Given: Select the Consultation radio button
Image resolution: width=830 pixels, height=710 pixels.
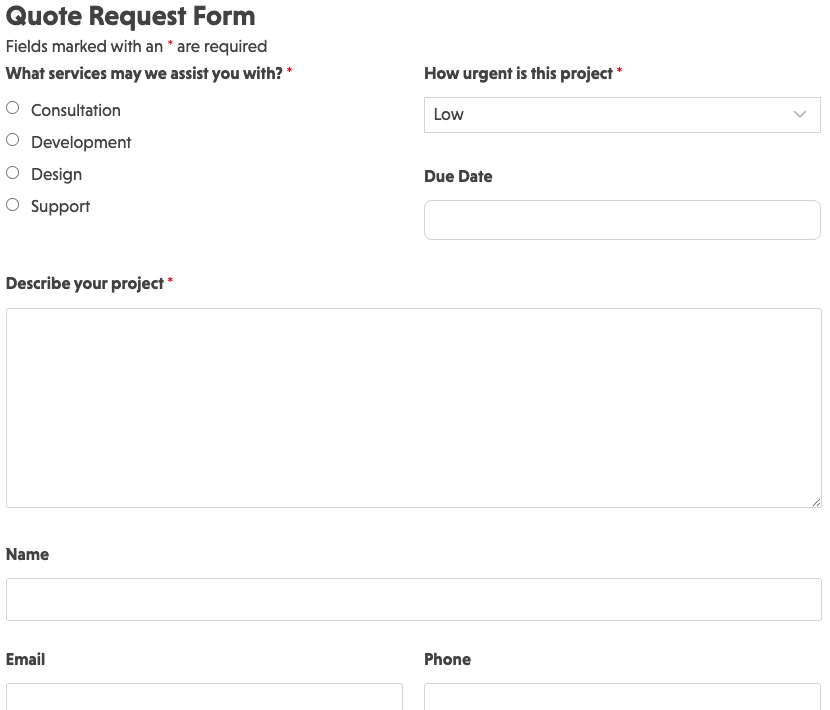Looking at the screenshot, I should pos(13,108).
